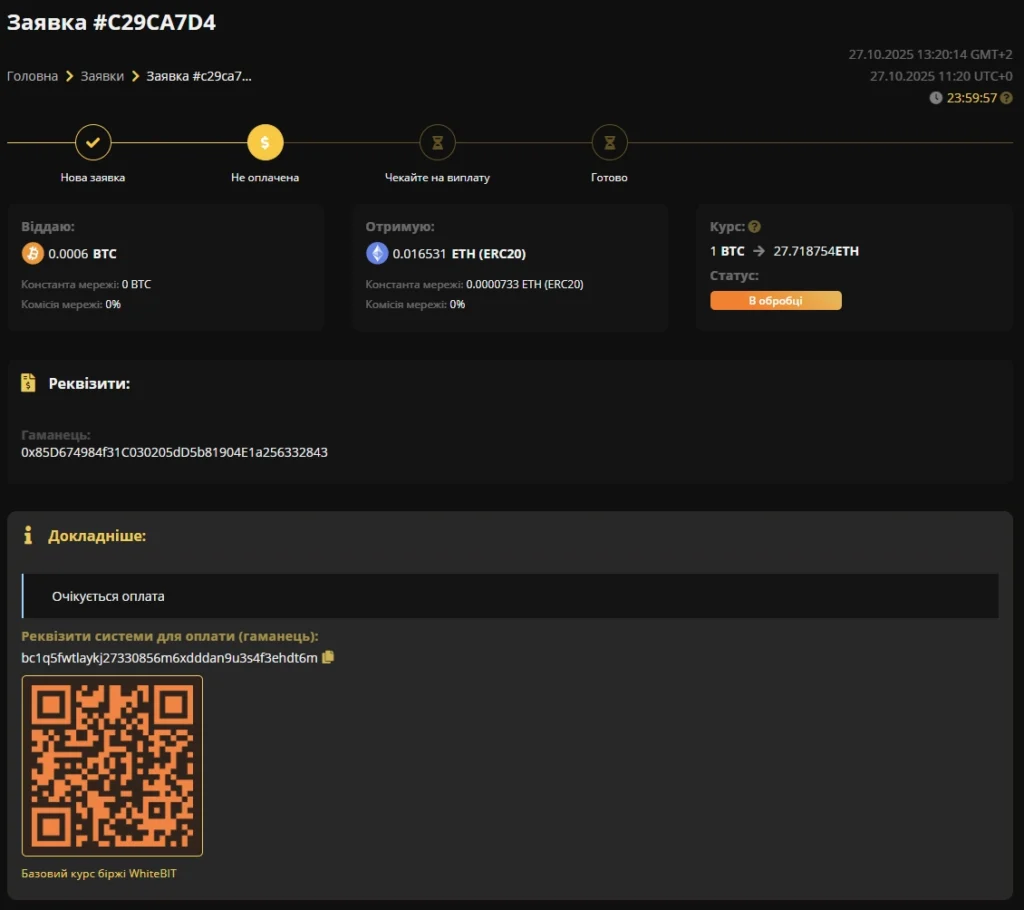Click the 0.0006 BTC amount

click(82, 253)
